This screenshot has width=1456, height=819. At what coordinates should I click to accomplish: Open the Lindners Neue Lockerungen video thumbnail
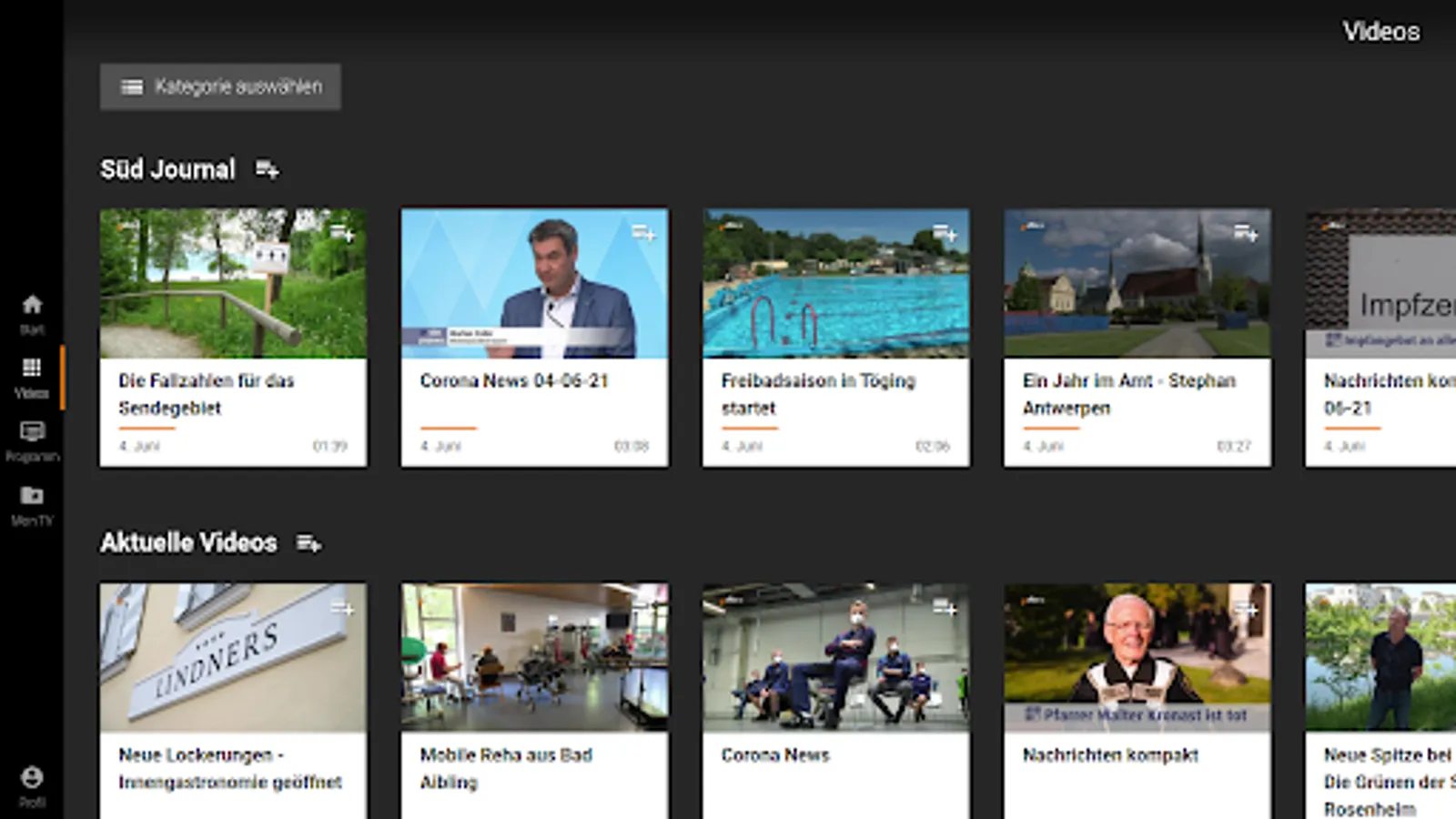click(233, 658)
